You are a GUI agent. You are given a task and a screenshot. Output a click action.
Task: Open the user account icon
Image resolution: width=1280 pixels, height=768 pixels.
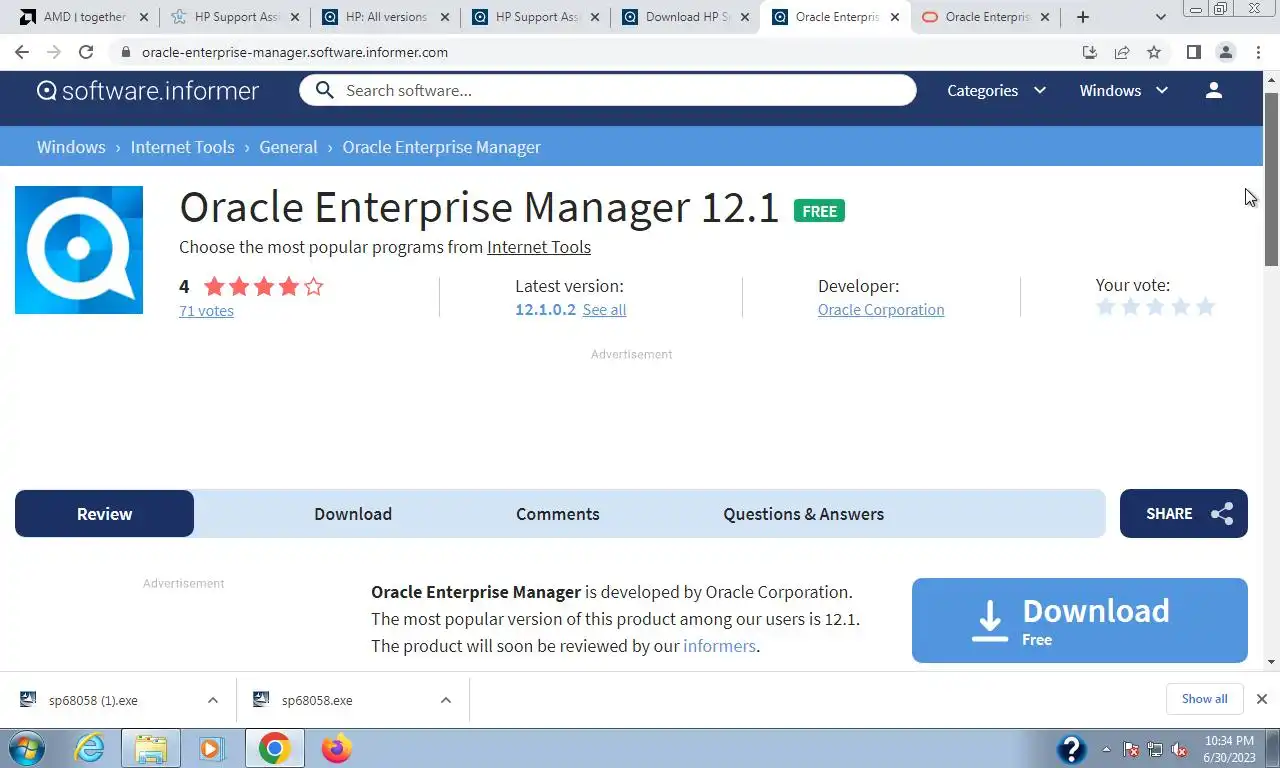pyautogui.click(x=1214, y=90)
